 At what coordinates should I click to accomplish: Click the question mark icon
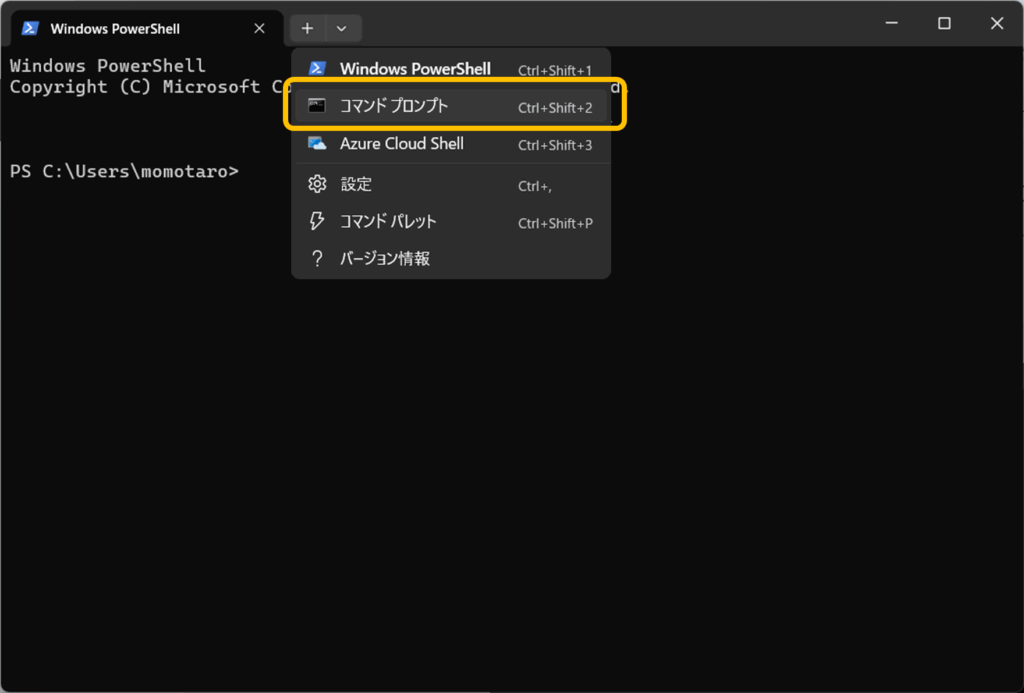click(317, 259)
